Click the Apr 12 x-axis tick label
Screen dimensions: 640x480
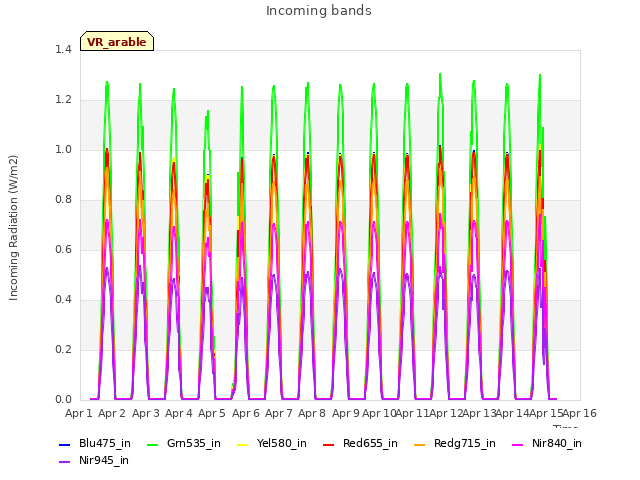[x=446, y=413]
